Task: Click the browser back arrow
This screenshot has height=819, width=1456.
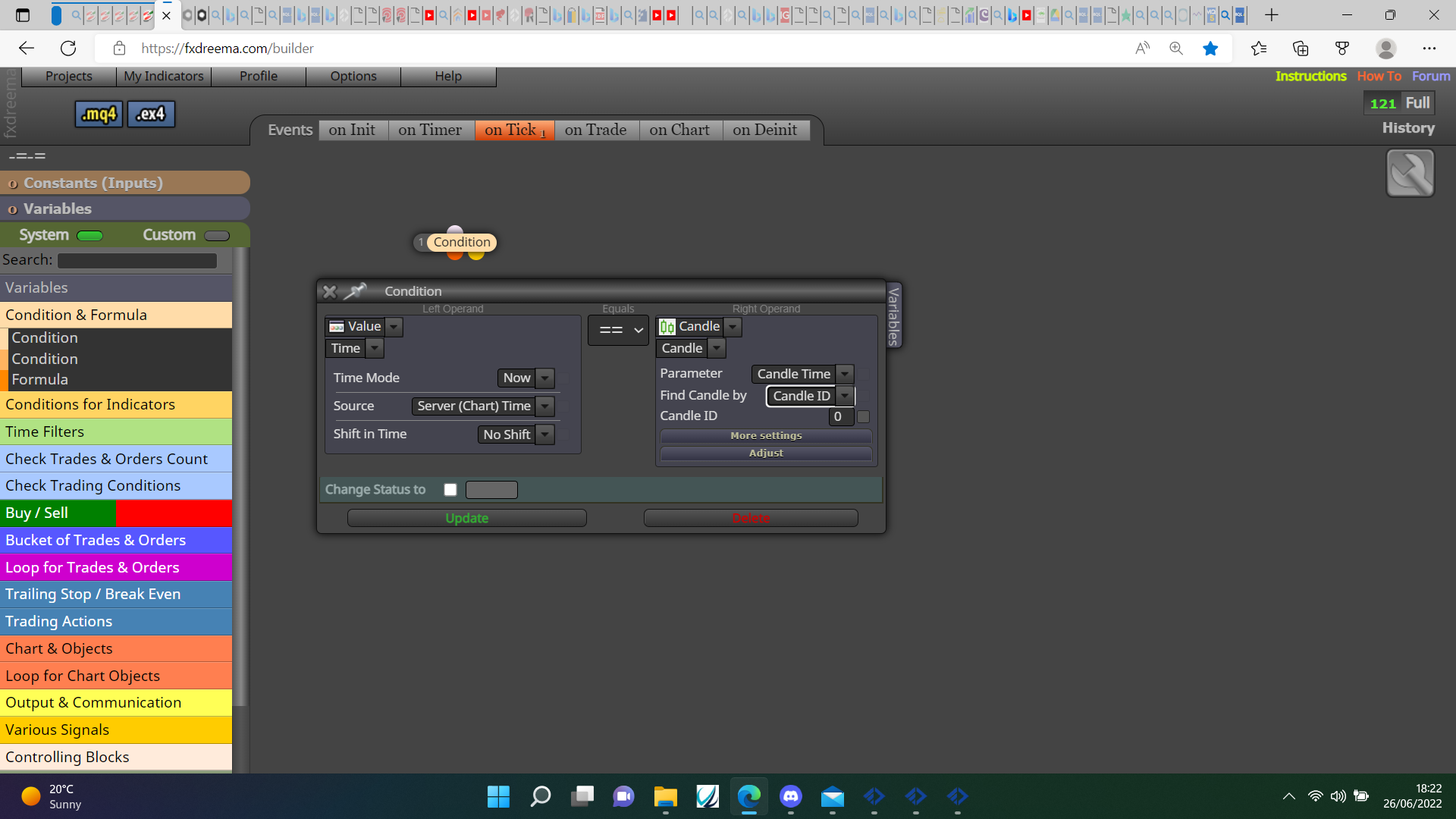Action: 27,49
